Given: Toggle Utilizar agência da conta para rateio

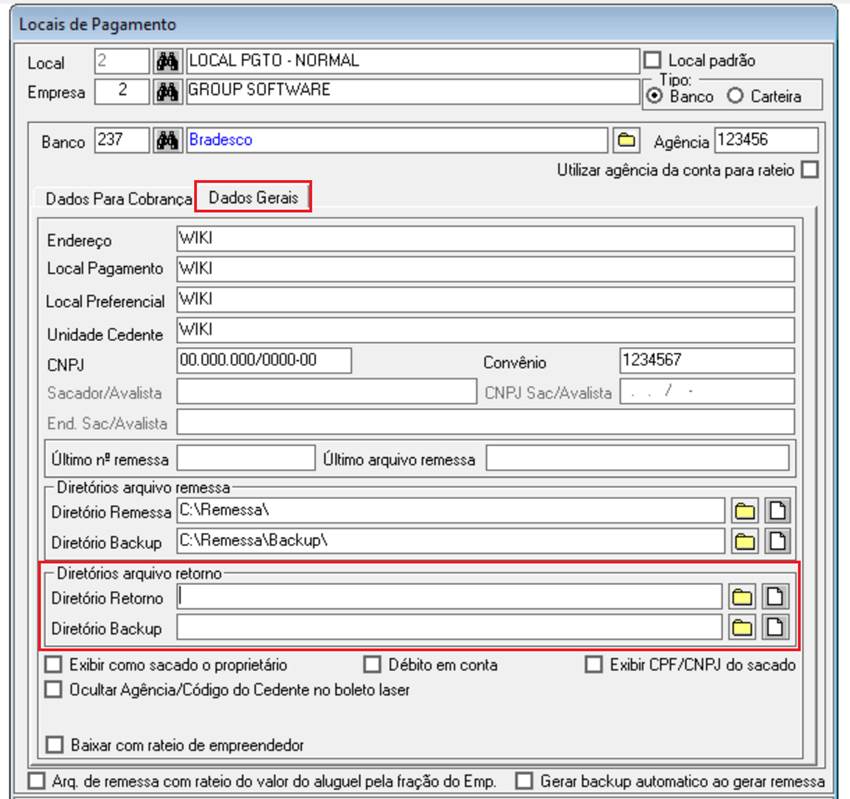Looking at the screenshot, I should point(810,169).
